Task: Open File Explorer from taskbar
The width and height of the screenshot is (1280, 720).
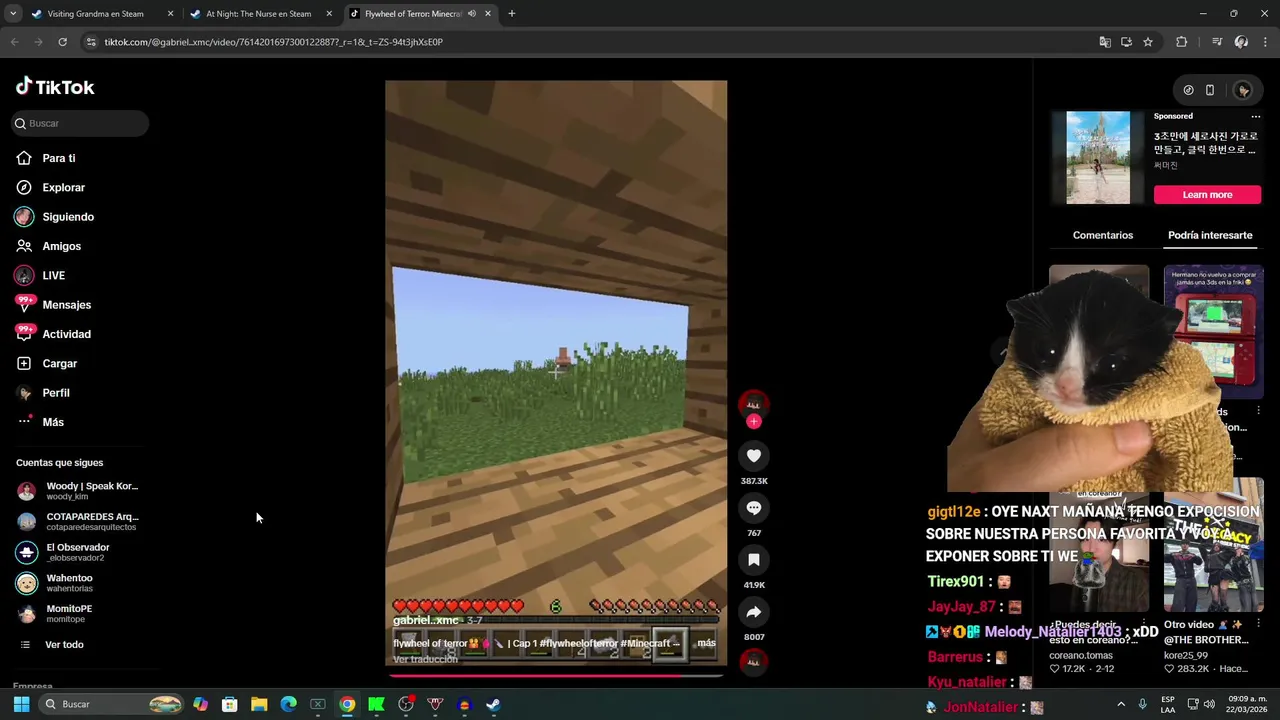Action: [259, 704]
